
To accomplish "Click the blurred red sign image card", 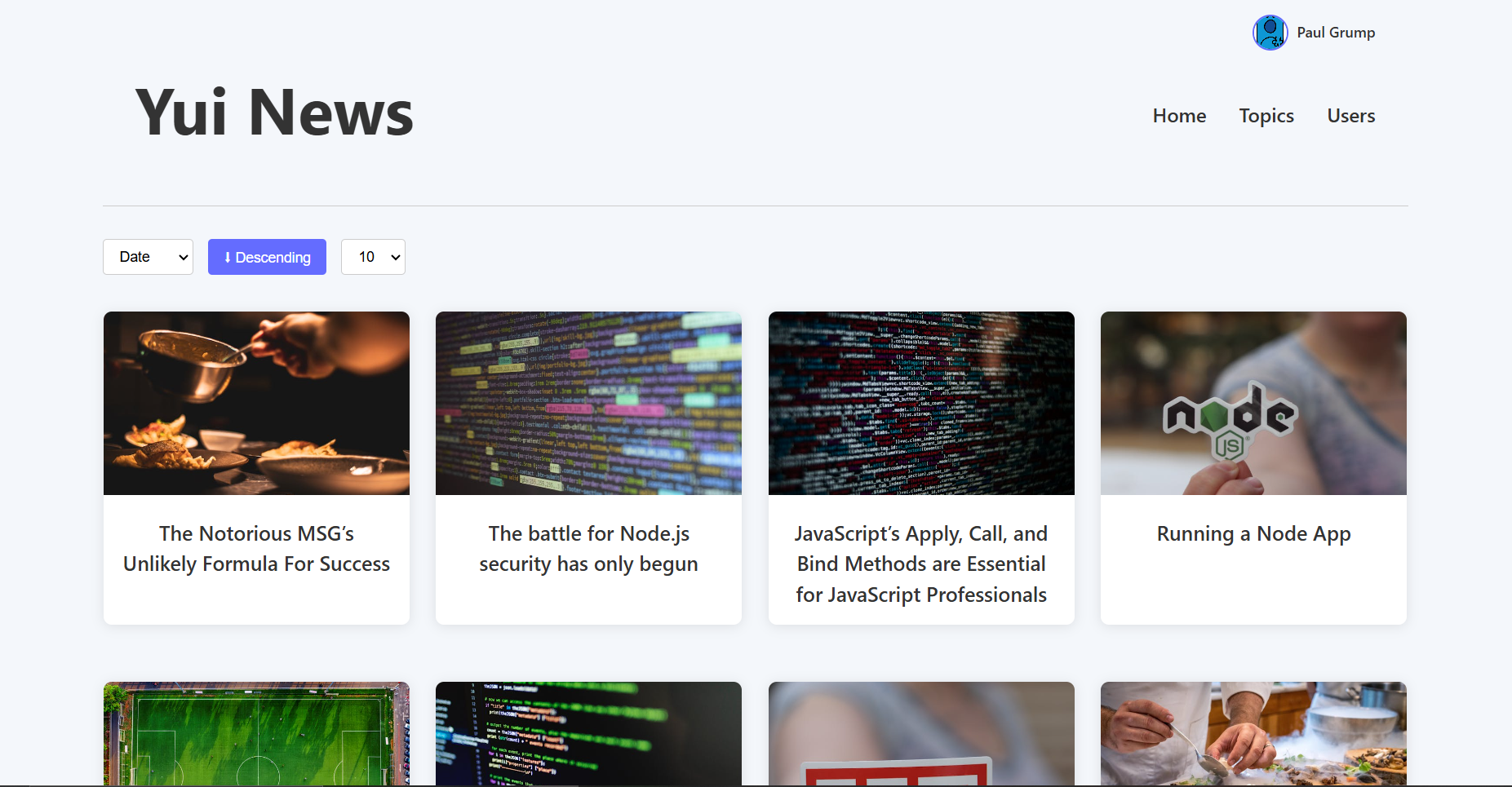I will click(921, 734).
